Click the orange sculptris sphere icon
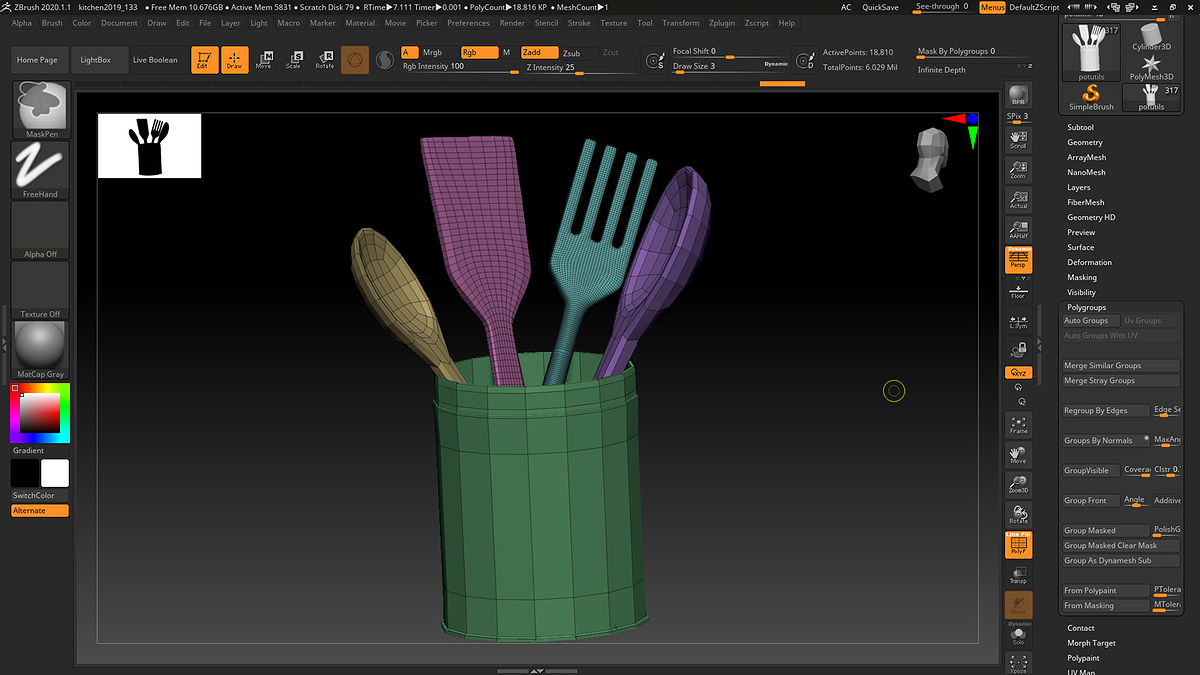Image resolution: width=1200 pixels, height=675 pixels. pos(354,60)
